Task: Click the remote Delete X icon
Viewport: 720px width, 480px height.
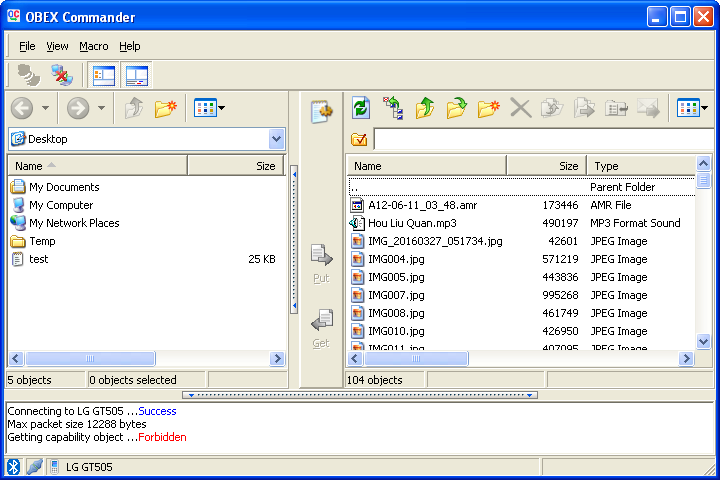Action: point(521,108)
